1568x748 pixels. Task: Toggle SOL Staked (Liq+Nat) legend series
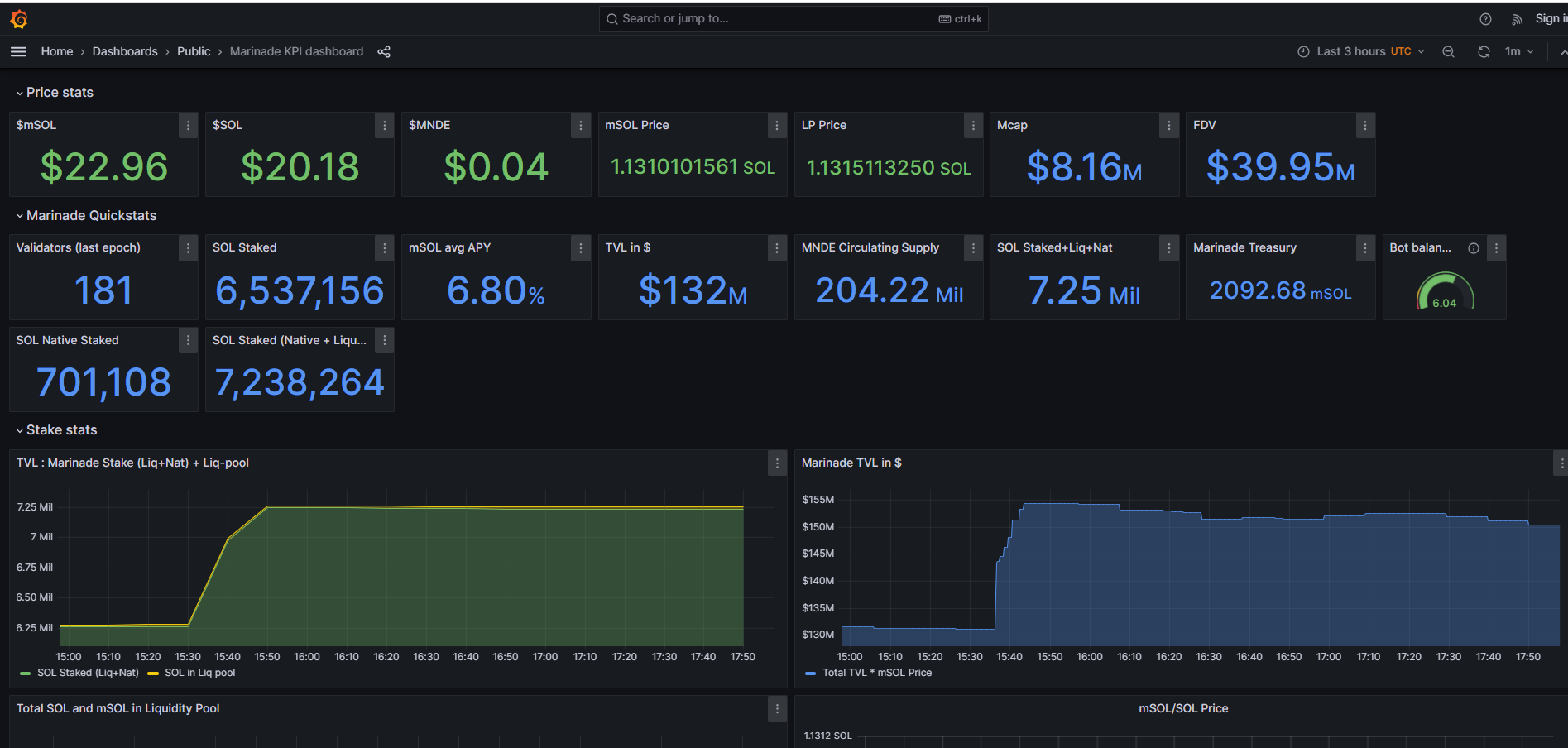point(79,673)
